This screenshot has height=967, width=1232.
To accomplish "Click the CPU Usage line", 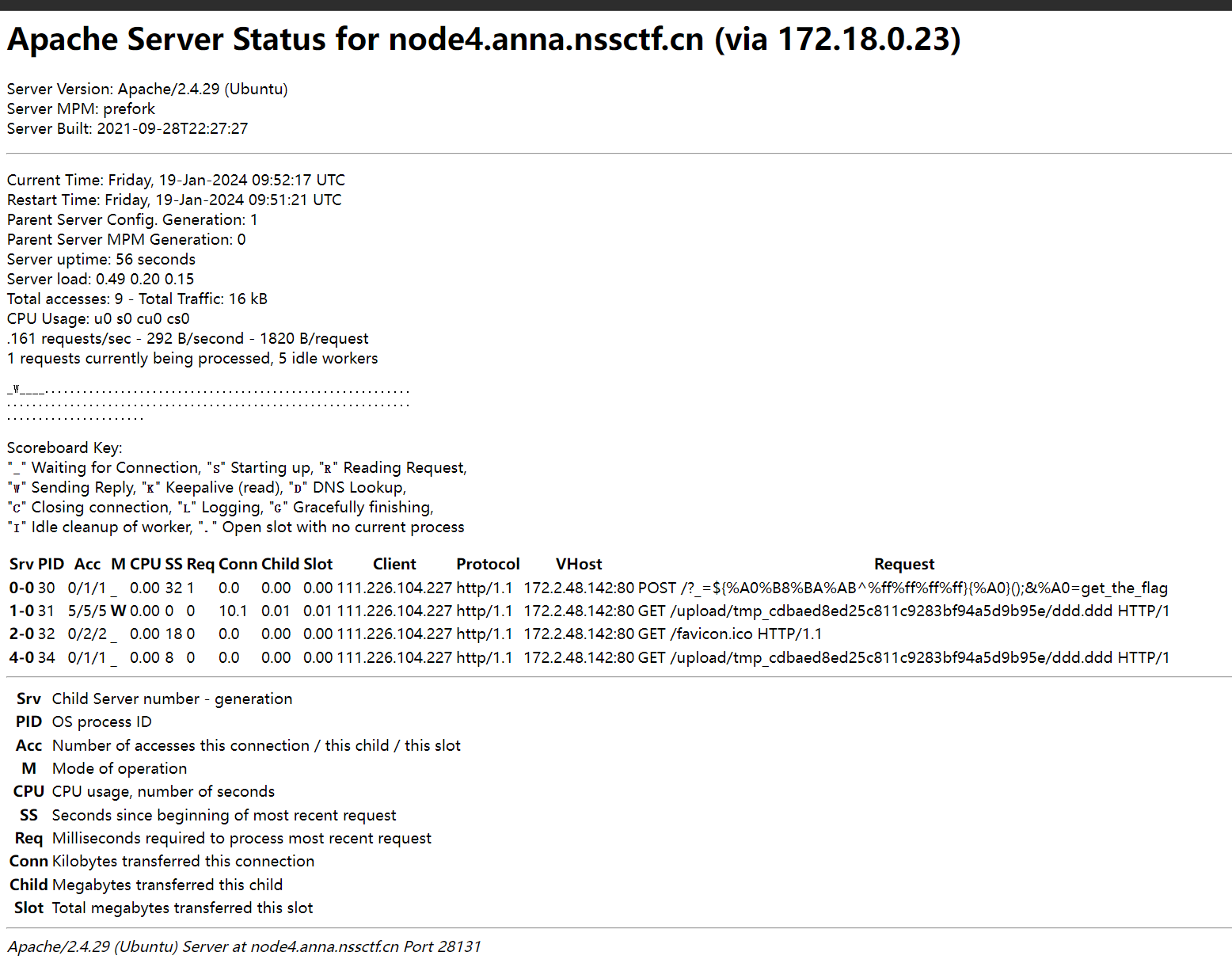I will pyautogui.click(x=98, y=318).
